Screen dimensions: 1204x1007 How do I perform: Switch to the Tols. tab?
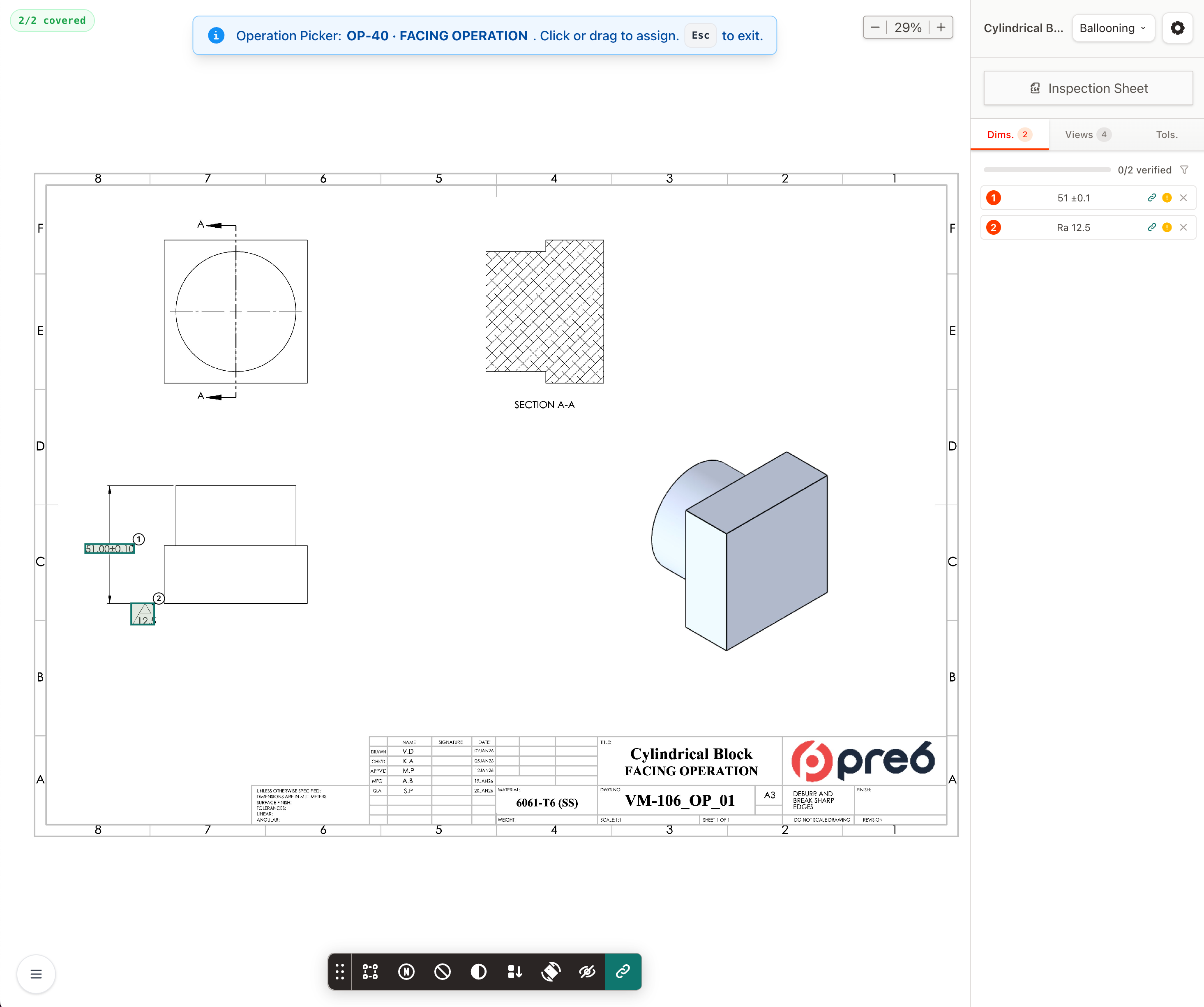tap(1166, 135)
